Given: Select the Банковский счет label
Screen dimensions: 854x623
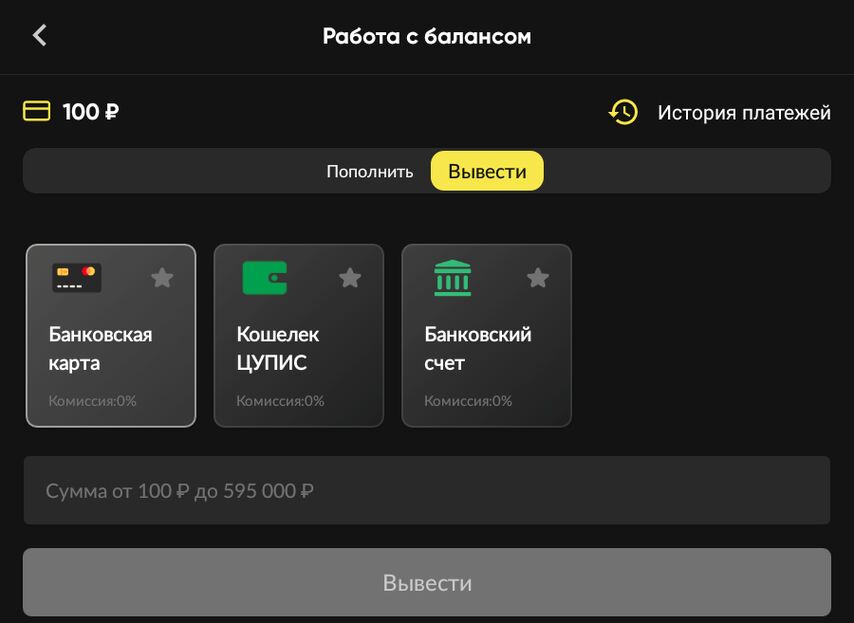Looking at the screenshot, I should tap(477, 348).
